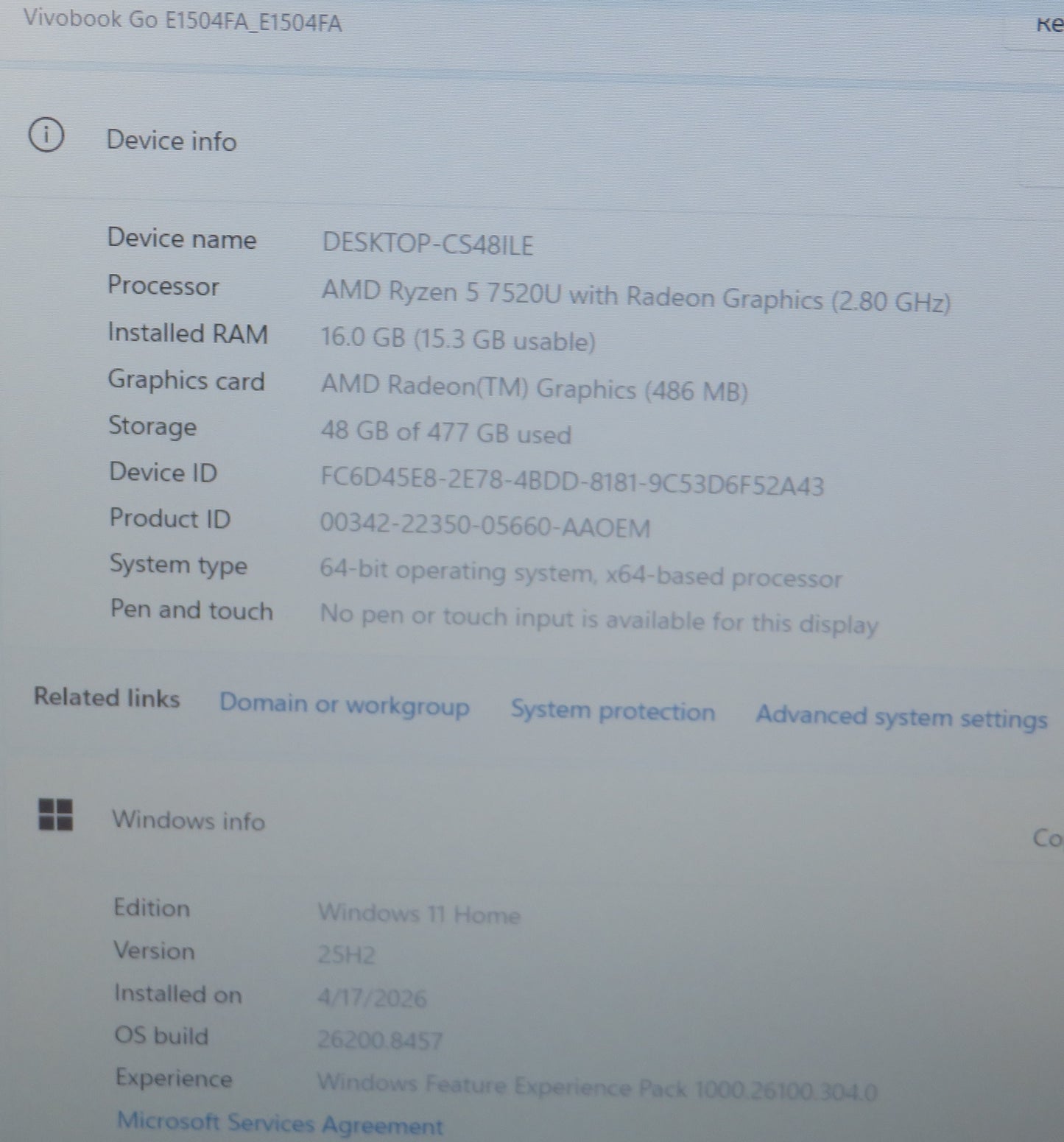Select the 16.0 GB installed RAM value
The width and height of the screenshot is (1064, 1142).
click(x=458, y=339)
